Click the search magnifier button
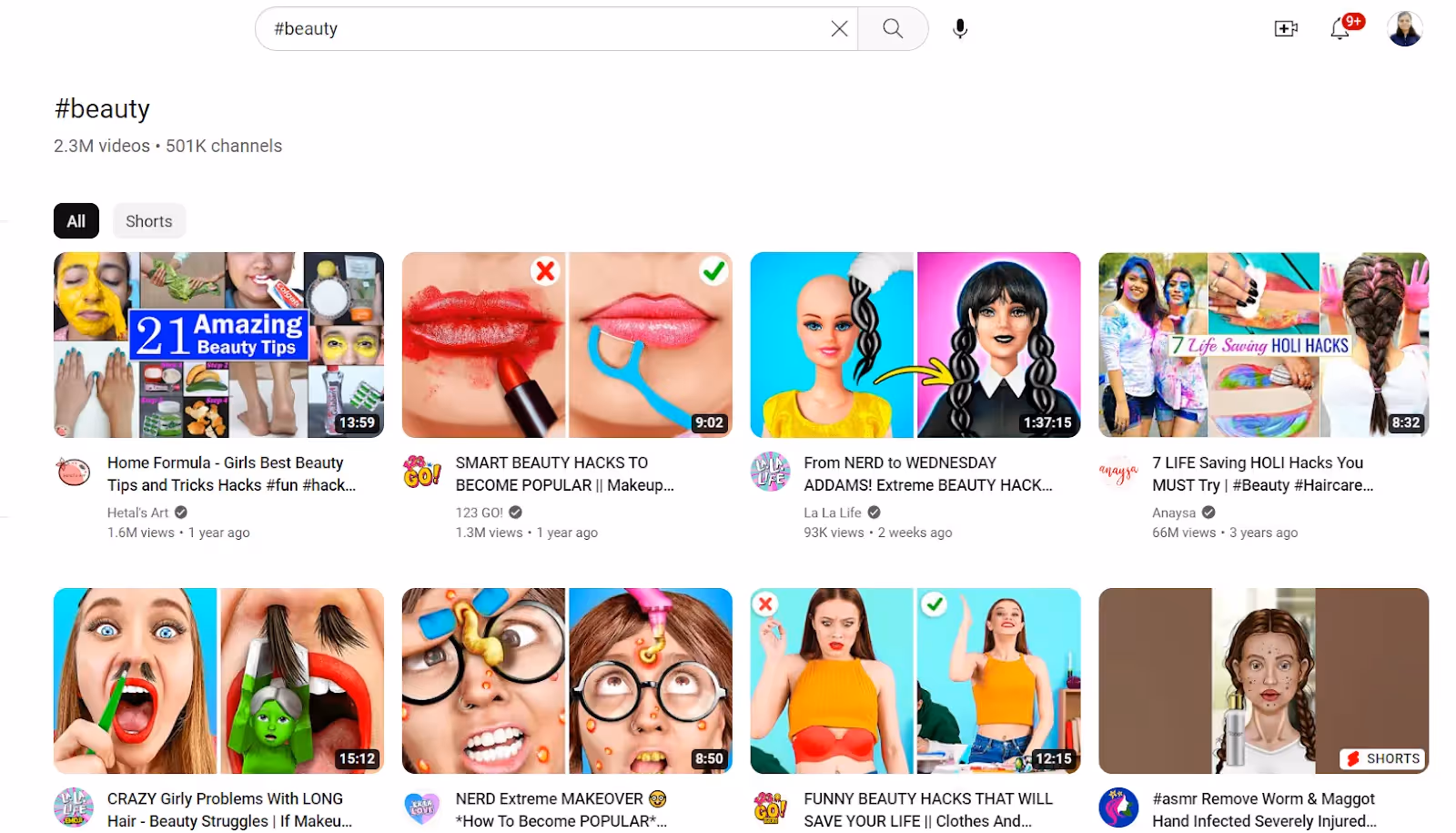The height and width of the screenshot is (833, 1456). [893, 29]
